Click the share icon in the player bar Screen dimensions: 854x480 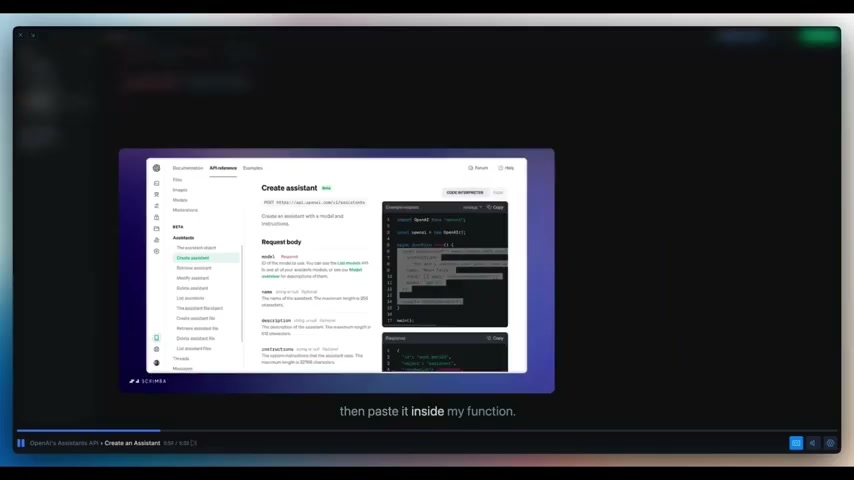(x=812, y=443)
